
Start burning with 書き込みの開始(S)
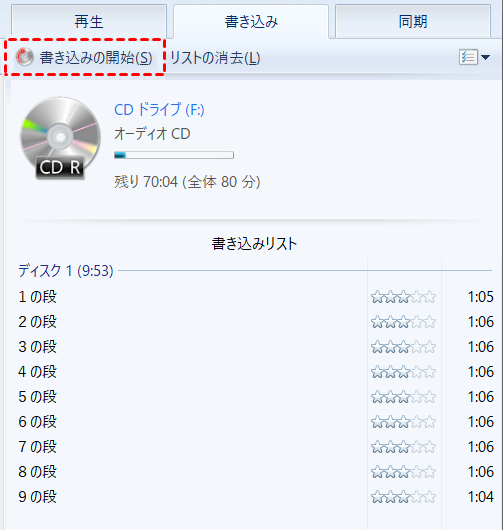tap(85, 57)
